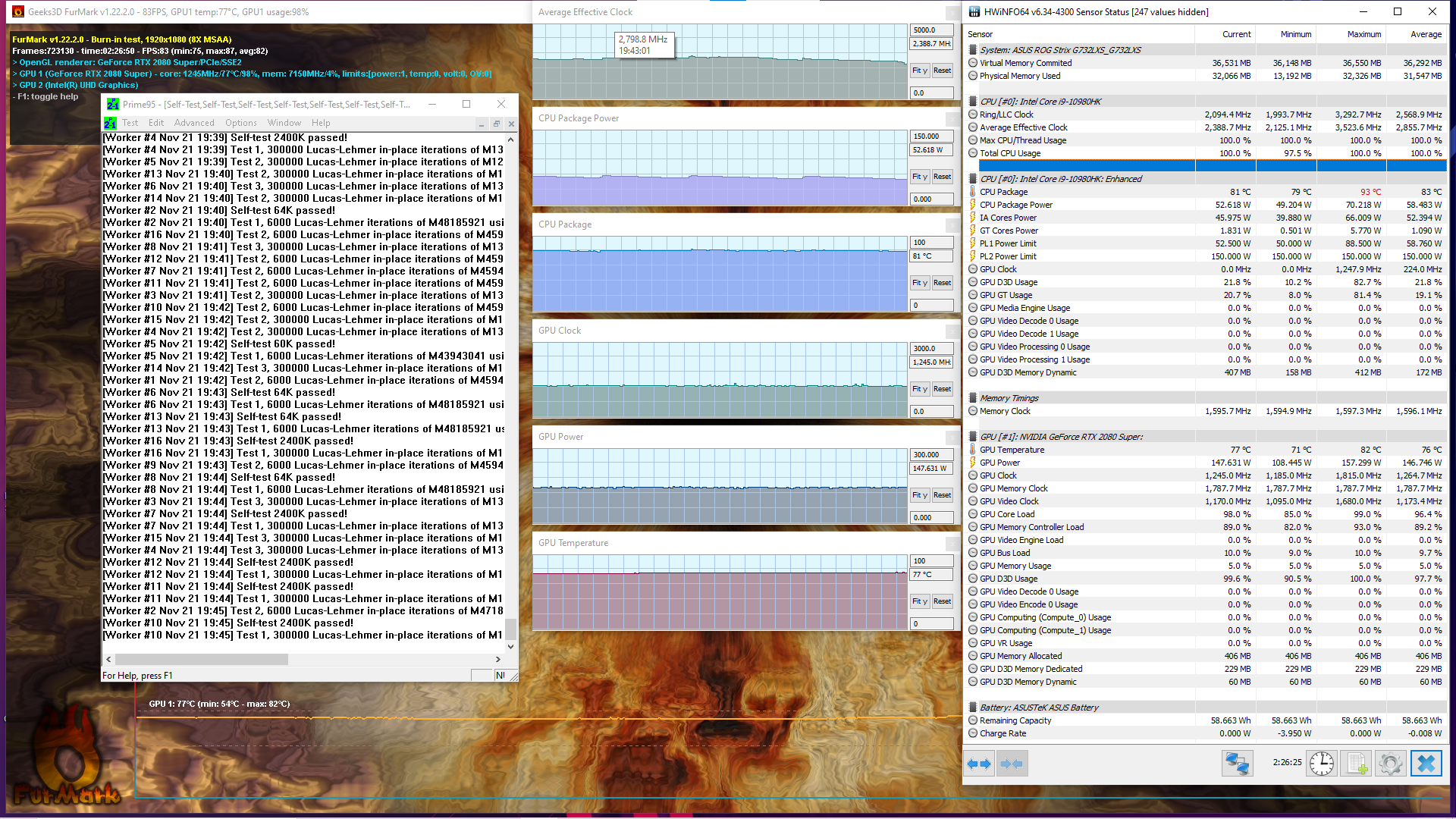
Task: Open the Advanced menu in Prime95
Action: pos(194,123)
